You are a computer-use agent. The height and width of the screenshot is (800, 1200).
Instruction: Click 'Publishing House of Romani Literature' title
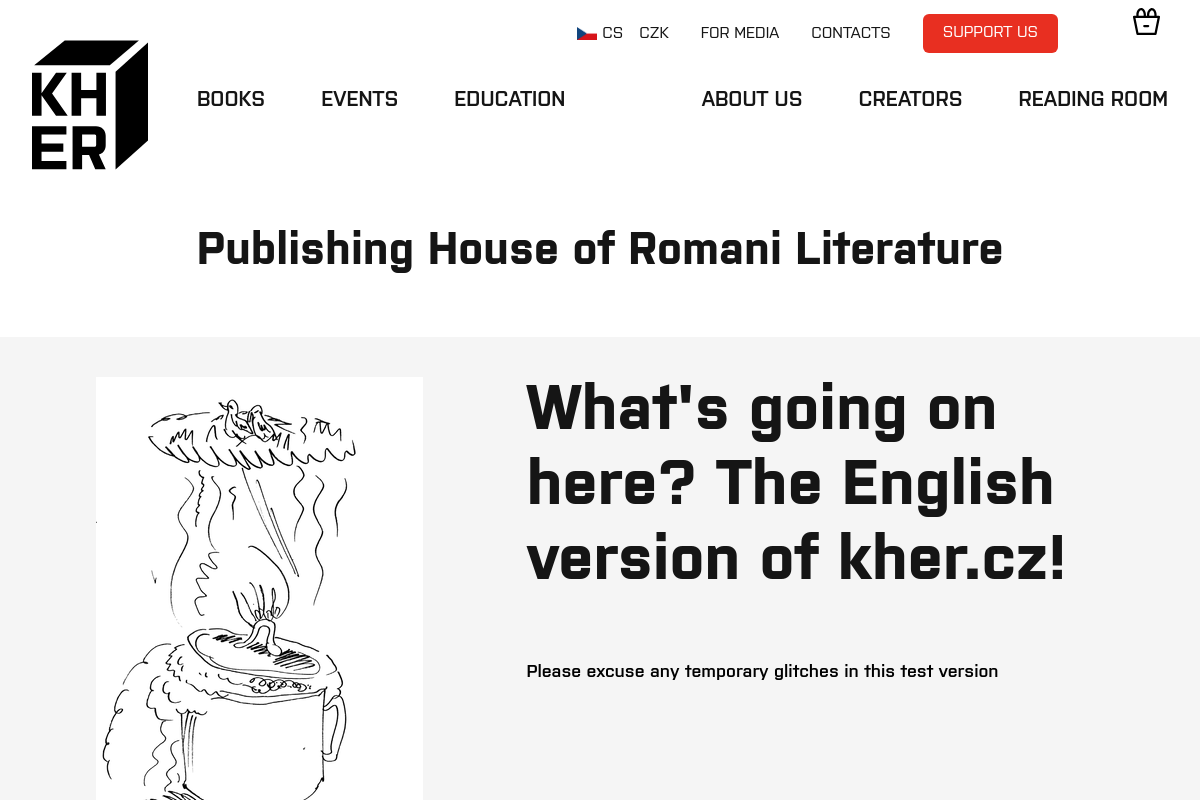(x=600, y=249)
